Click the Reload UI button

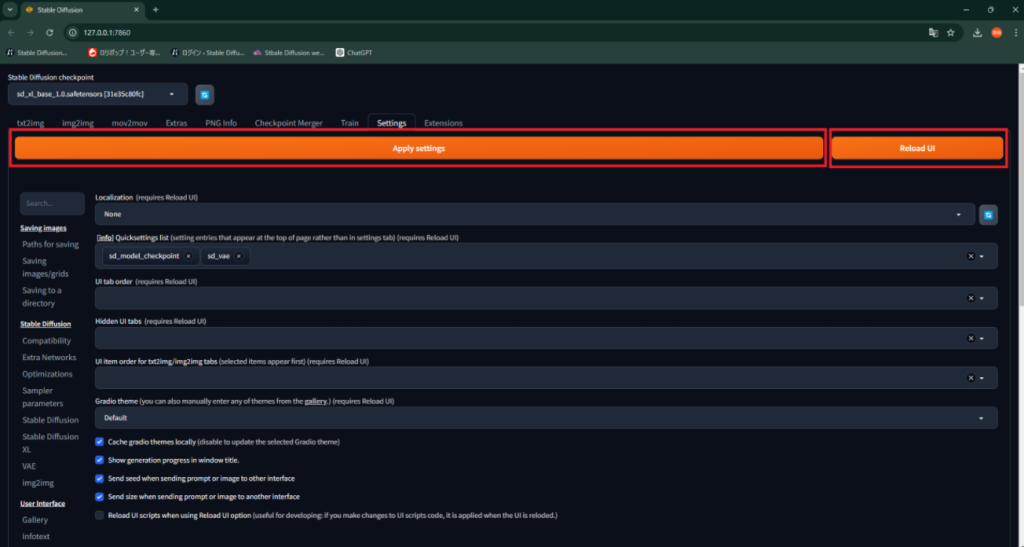coord(917,148)
